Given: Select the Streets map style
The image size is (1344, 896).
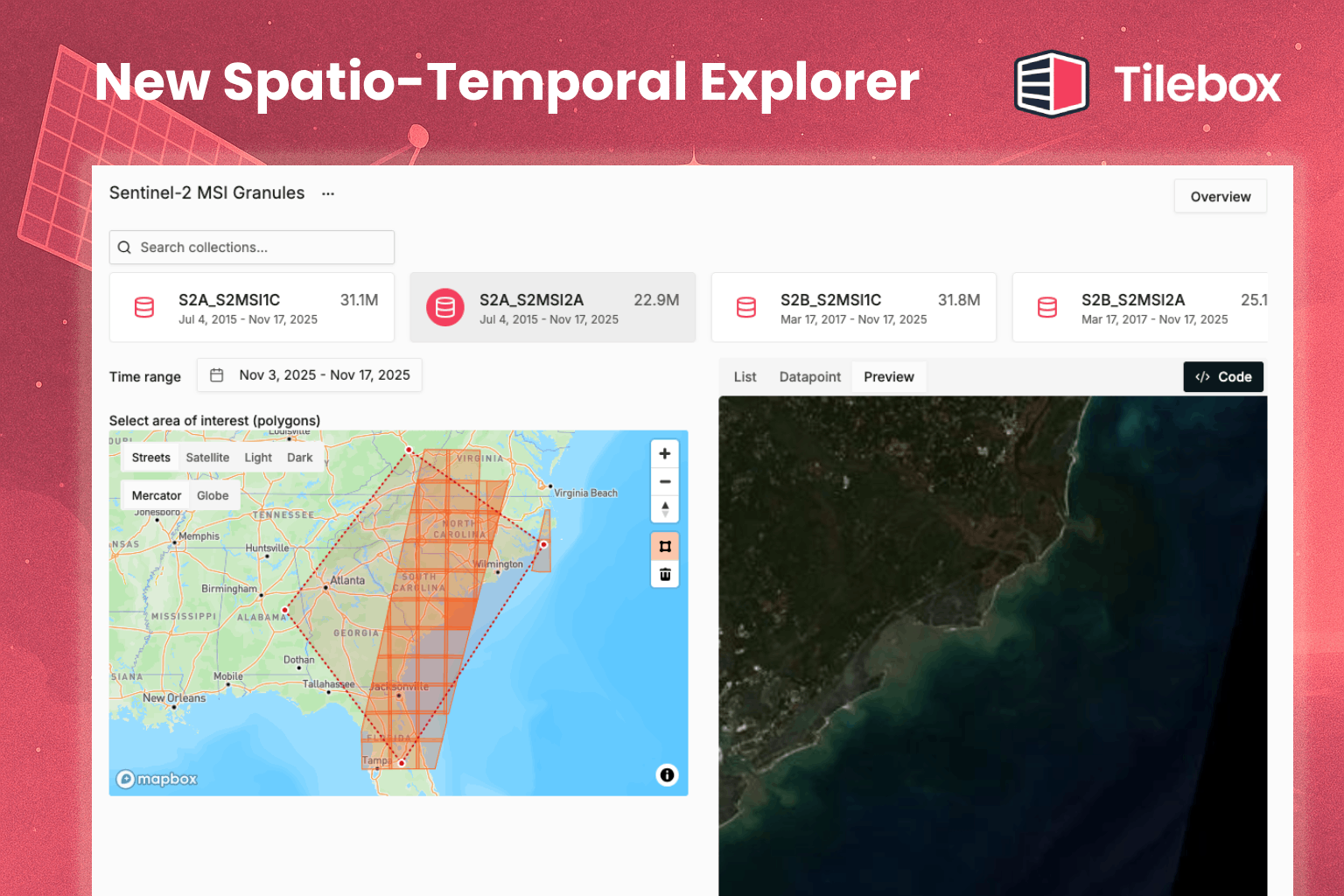Looking at the screenshot, I should 150,458.
